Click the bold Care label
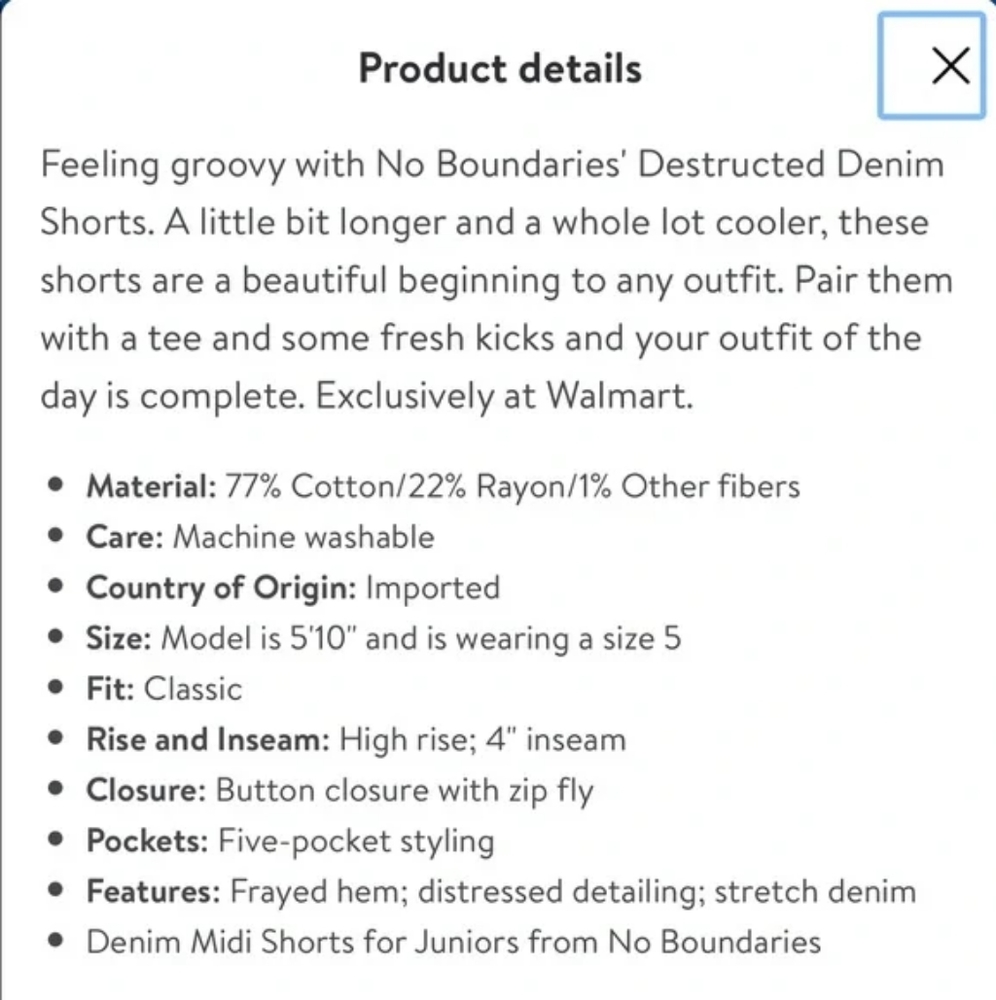Screen dimensions: 996x1000 point(126,536)
